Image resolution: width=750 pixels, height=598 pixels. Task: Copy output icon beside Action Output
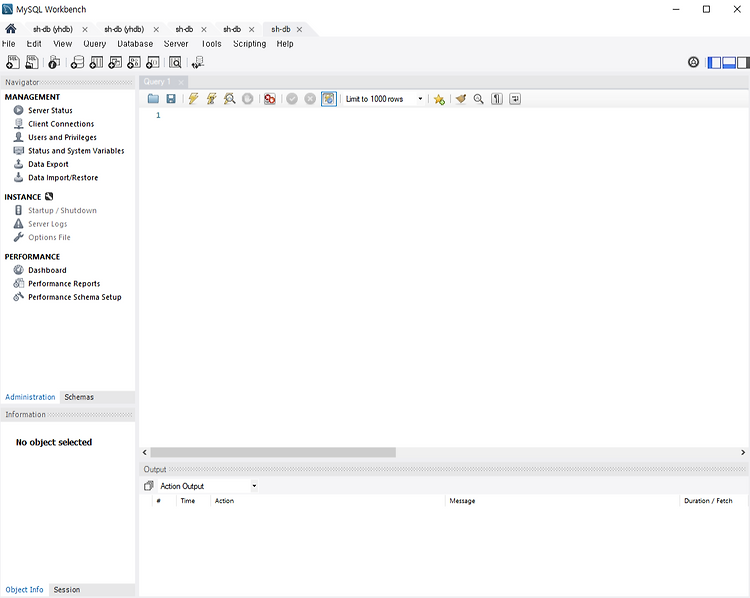(x=149, y=486)
